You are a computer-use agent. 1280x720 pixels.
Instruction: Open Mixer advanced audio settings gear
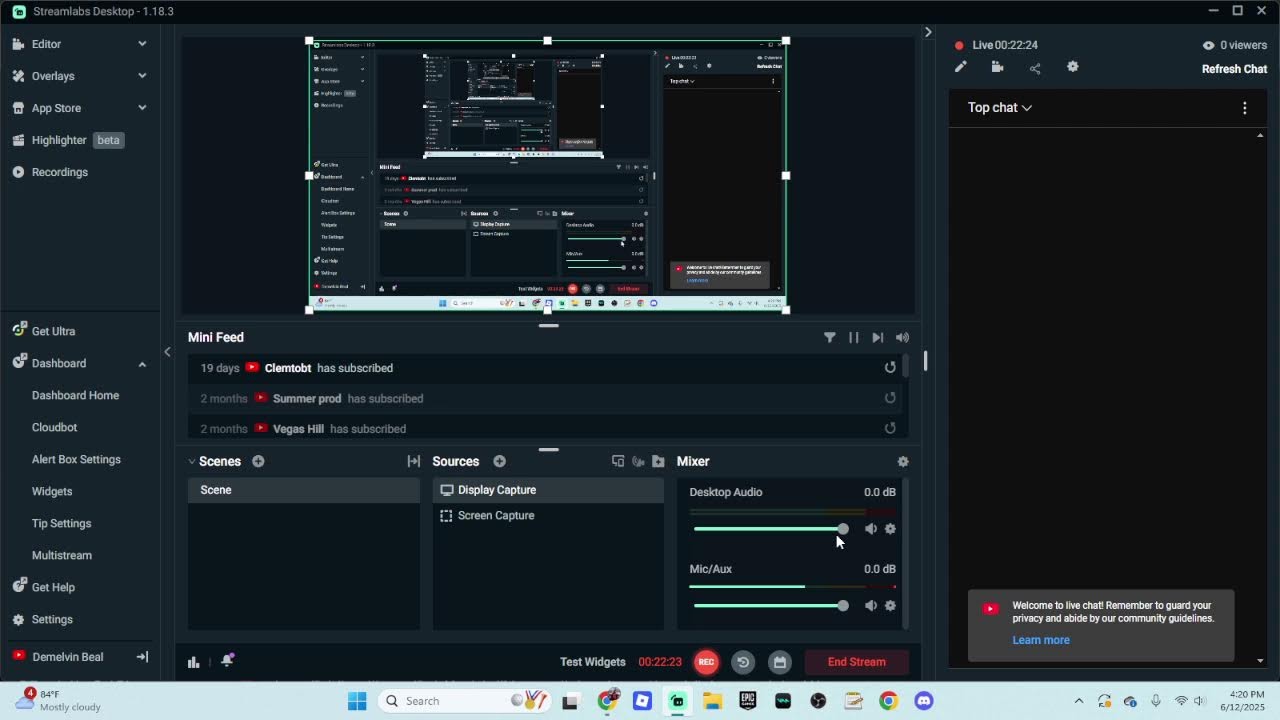903,461
